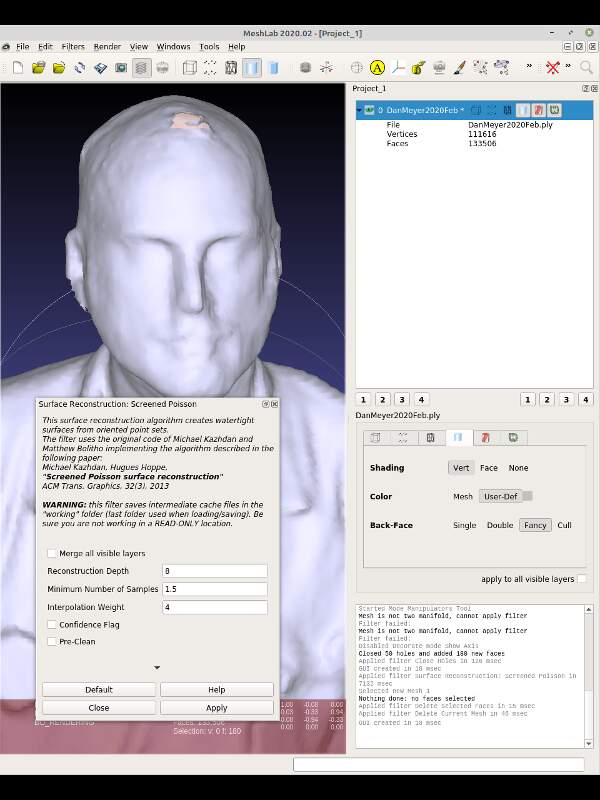
Task: Tick the Pre-Clean checkbox
Action: coord(52,641)
